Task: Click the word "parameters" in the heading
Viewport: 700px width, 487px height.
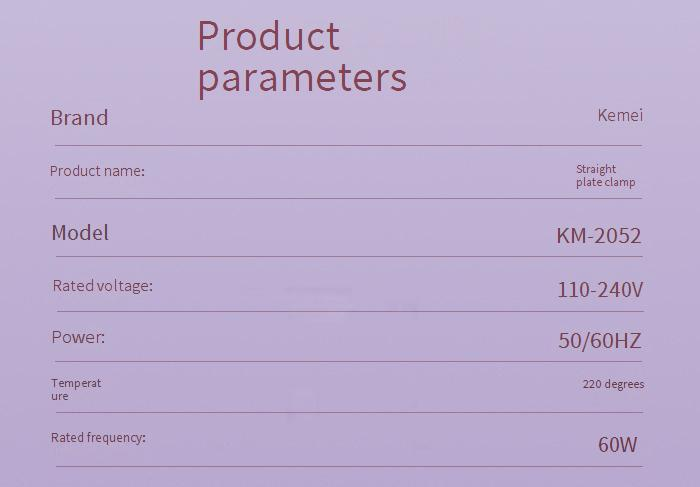Action: pyautogui.click(x=302, y=77)
